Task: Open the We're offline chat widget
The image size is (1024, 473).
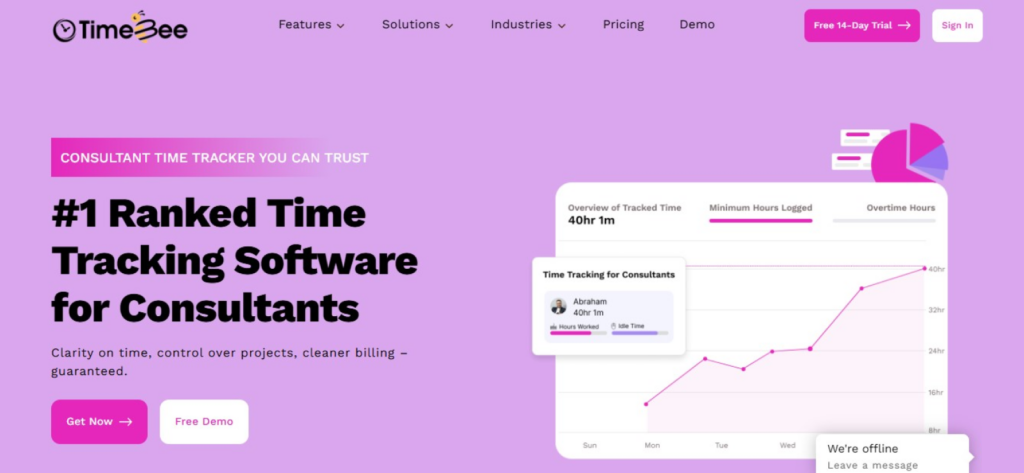Action: [x=892, y=455]
